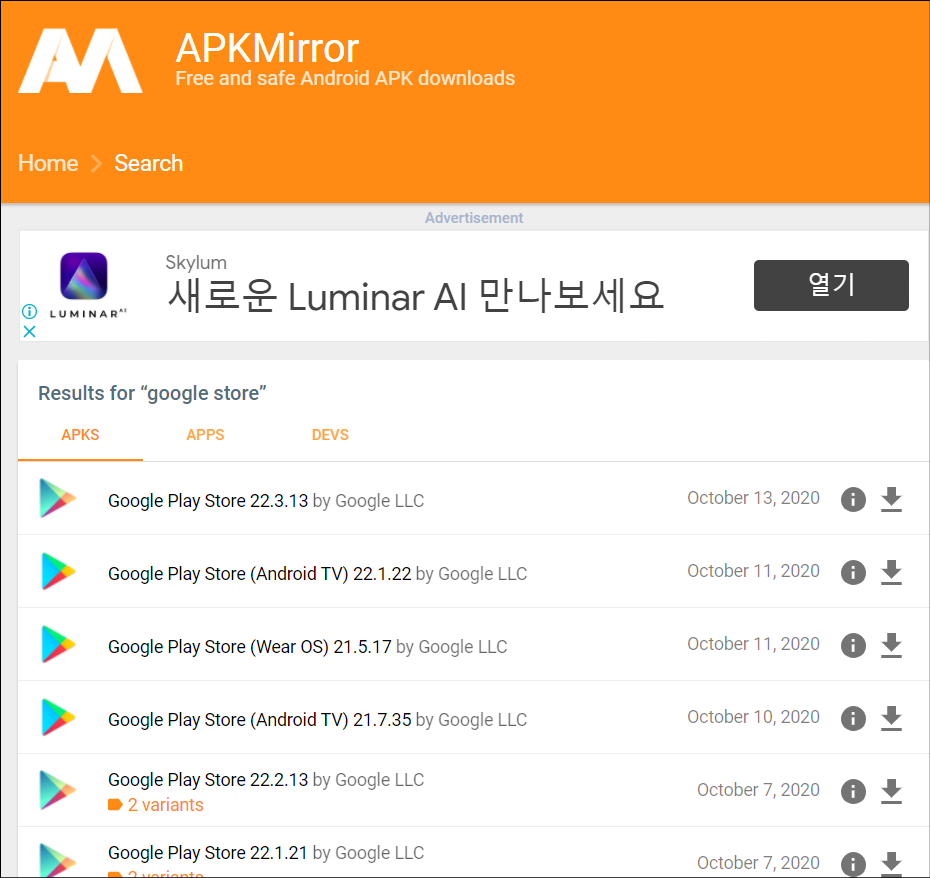The width and height of the screenshot is (930, 878).
Task: Open Google Play Store 22.2.13 link
Action: (208, 780)
